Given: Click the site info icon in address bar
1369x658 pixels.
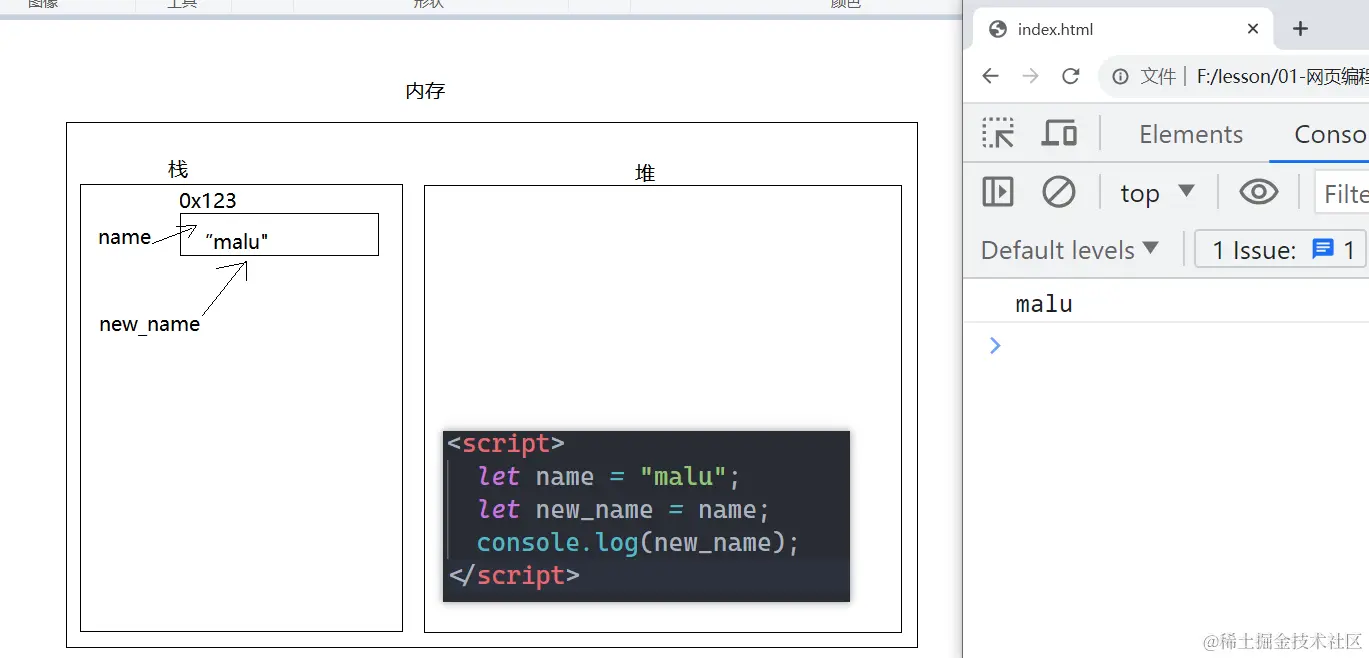Looking at the screenshot, I should pos(1121,76).
